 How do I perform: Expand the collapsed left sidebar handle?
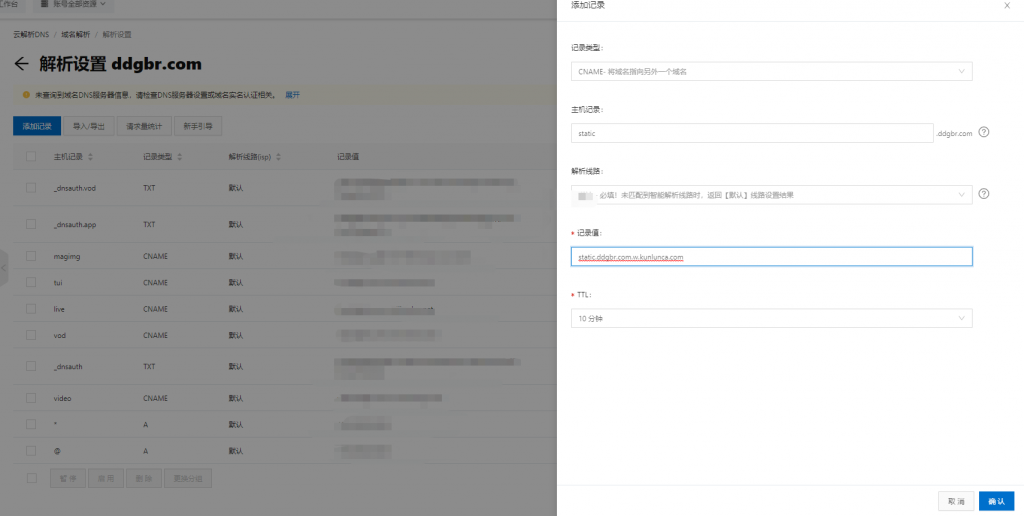pyautogui.click(x=3, y=268)
